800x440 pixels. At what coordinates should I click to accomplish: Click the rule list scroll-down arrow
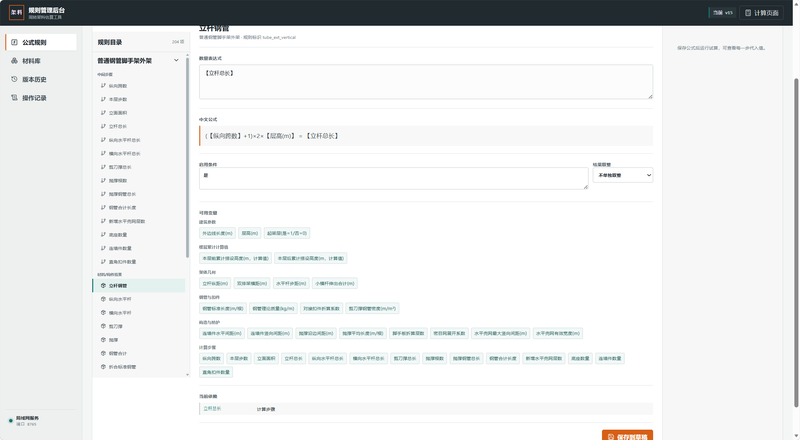187,375
